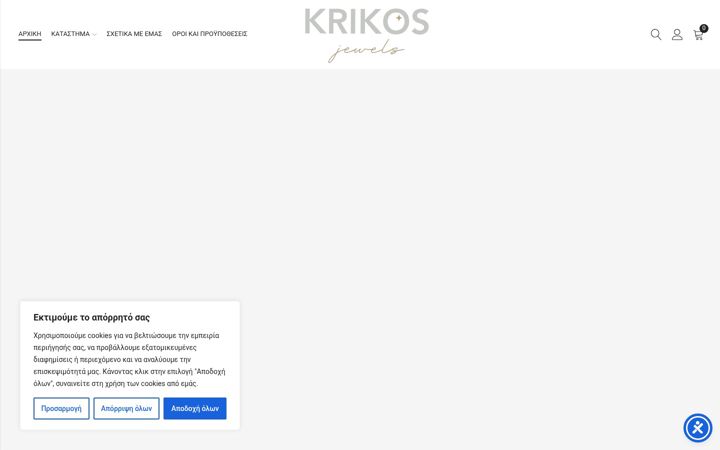Accept all cookies with Αποδοχή όλων
The width and height of the screenshot is (720, 450).
tap(195, 408)
